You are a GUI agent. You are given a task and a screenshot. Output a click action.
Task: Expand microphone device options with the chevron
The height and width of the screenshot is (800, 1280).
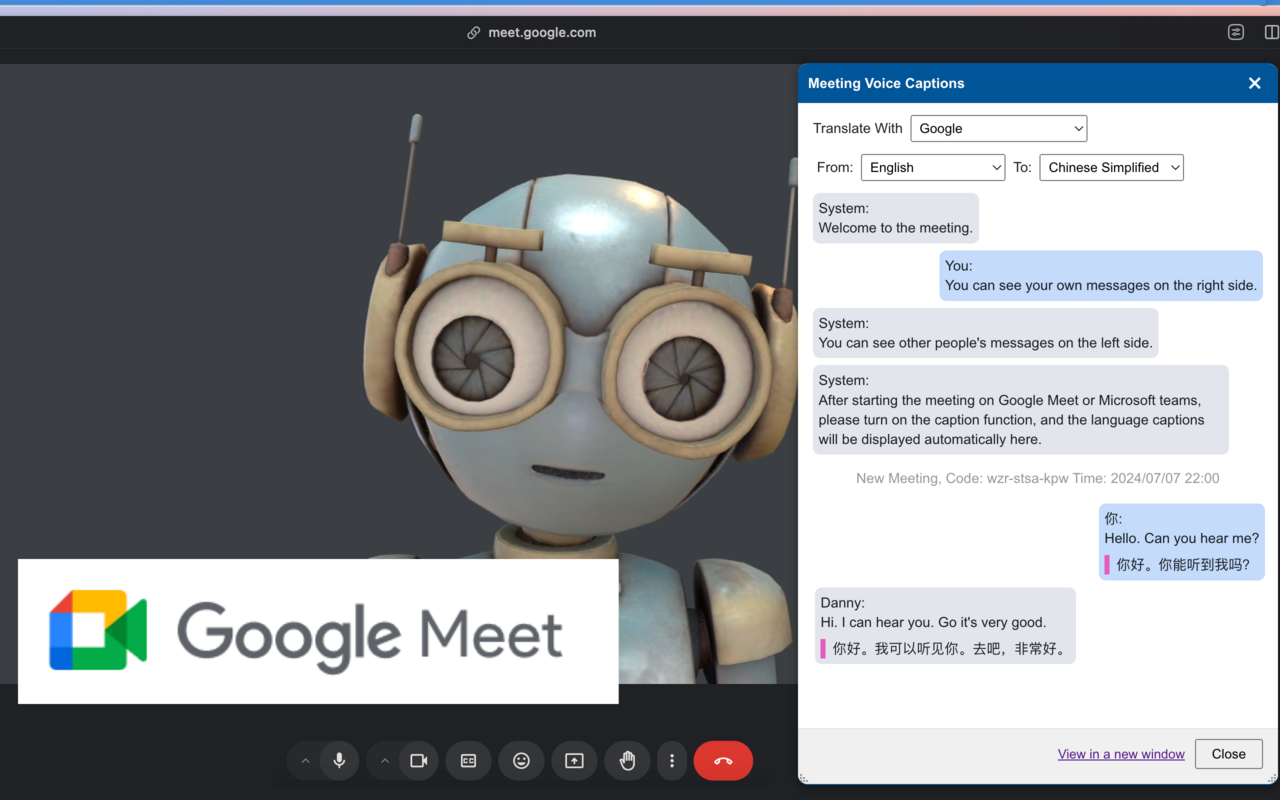305,760
